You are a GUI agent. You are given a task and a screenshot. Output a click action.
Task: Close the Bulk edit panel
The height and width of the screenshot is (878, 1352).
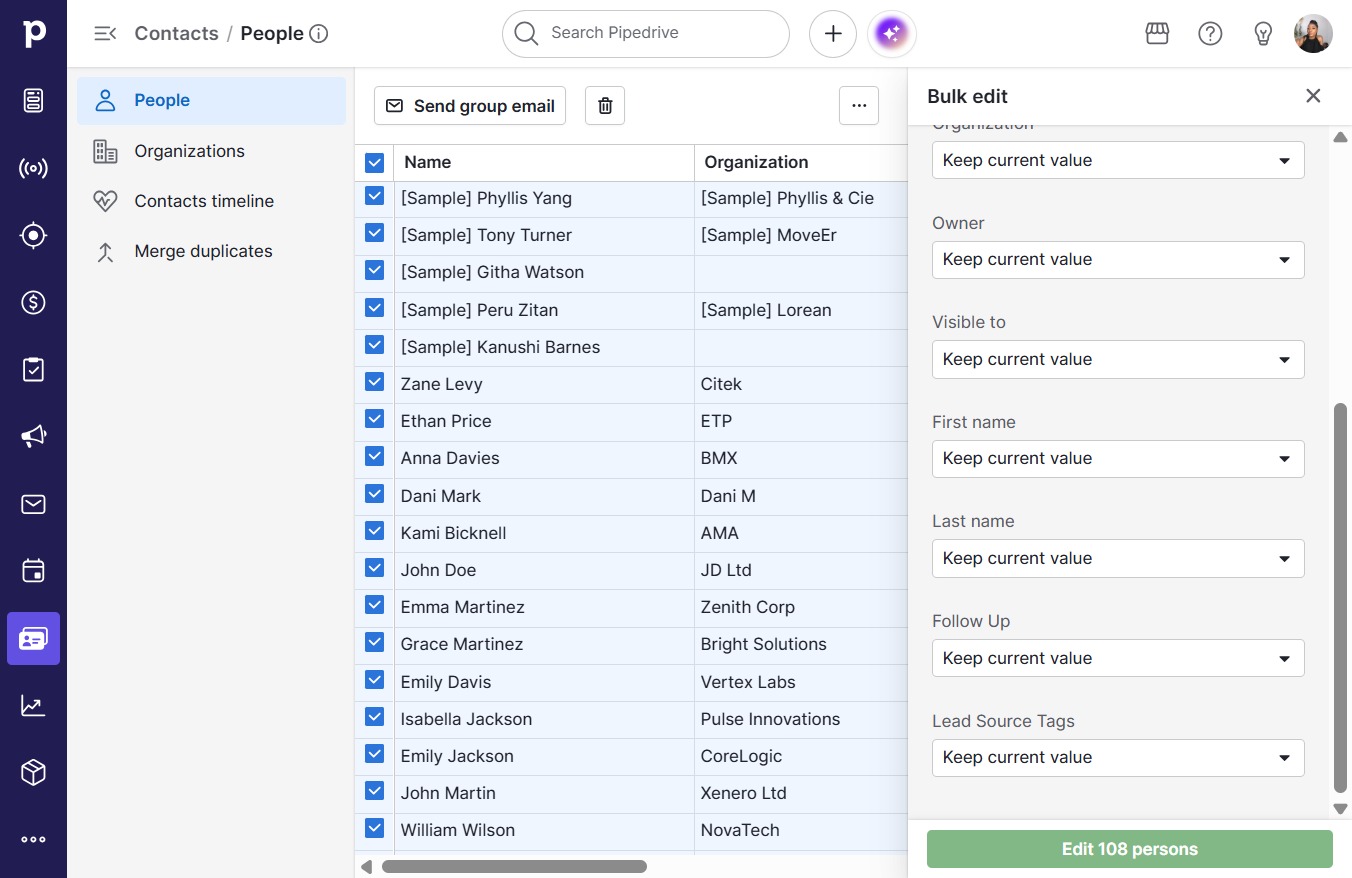pos(1313,96)
